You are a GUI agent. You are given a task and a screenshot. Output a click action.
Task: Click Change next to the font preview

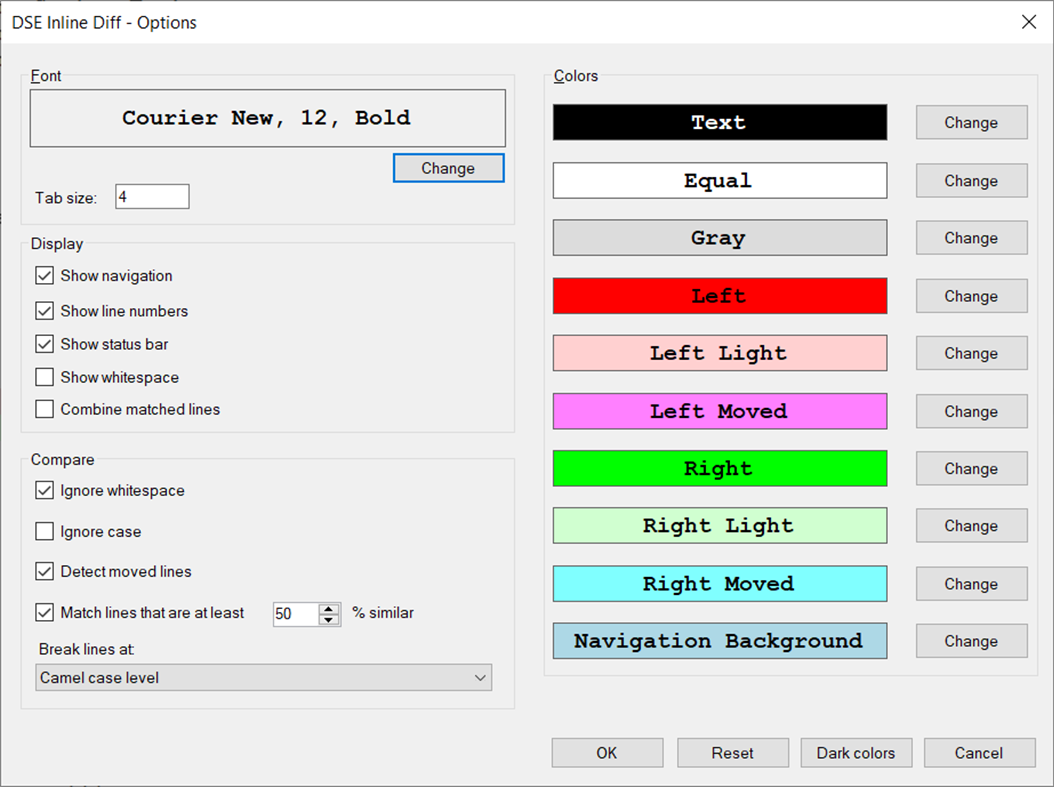pyautogui.click(x=448, y=168)
